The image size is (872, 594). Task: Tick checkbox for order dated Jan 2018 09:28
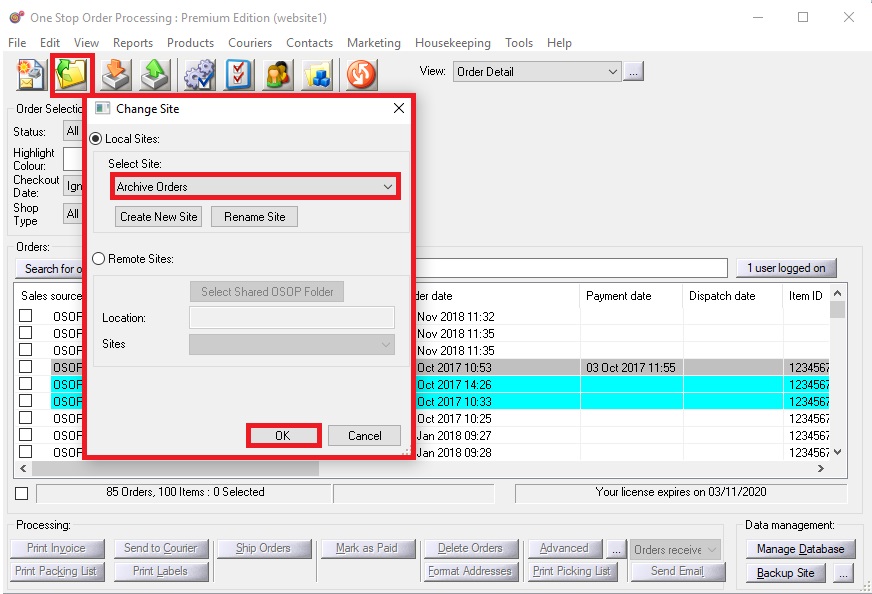[x=26, y=452]
